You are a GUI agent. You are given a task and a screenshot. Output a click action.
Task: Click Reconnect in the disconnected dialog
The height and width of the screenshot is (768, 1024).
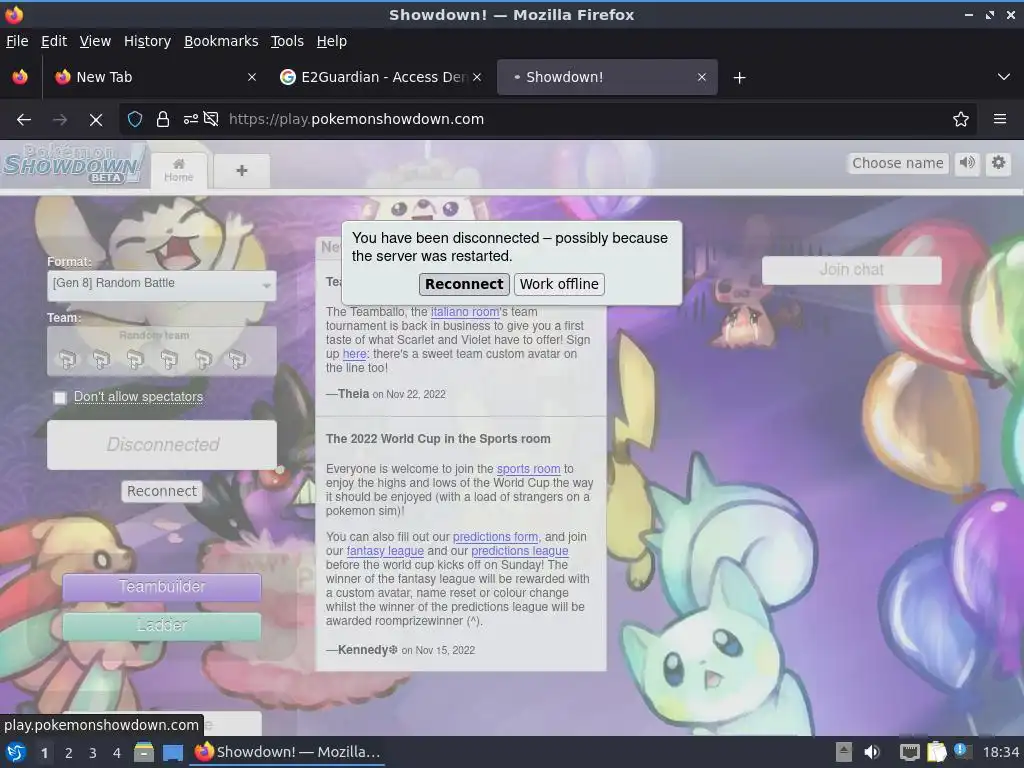[464, 284]
